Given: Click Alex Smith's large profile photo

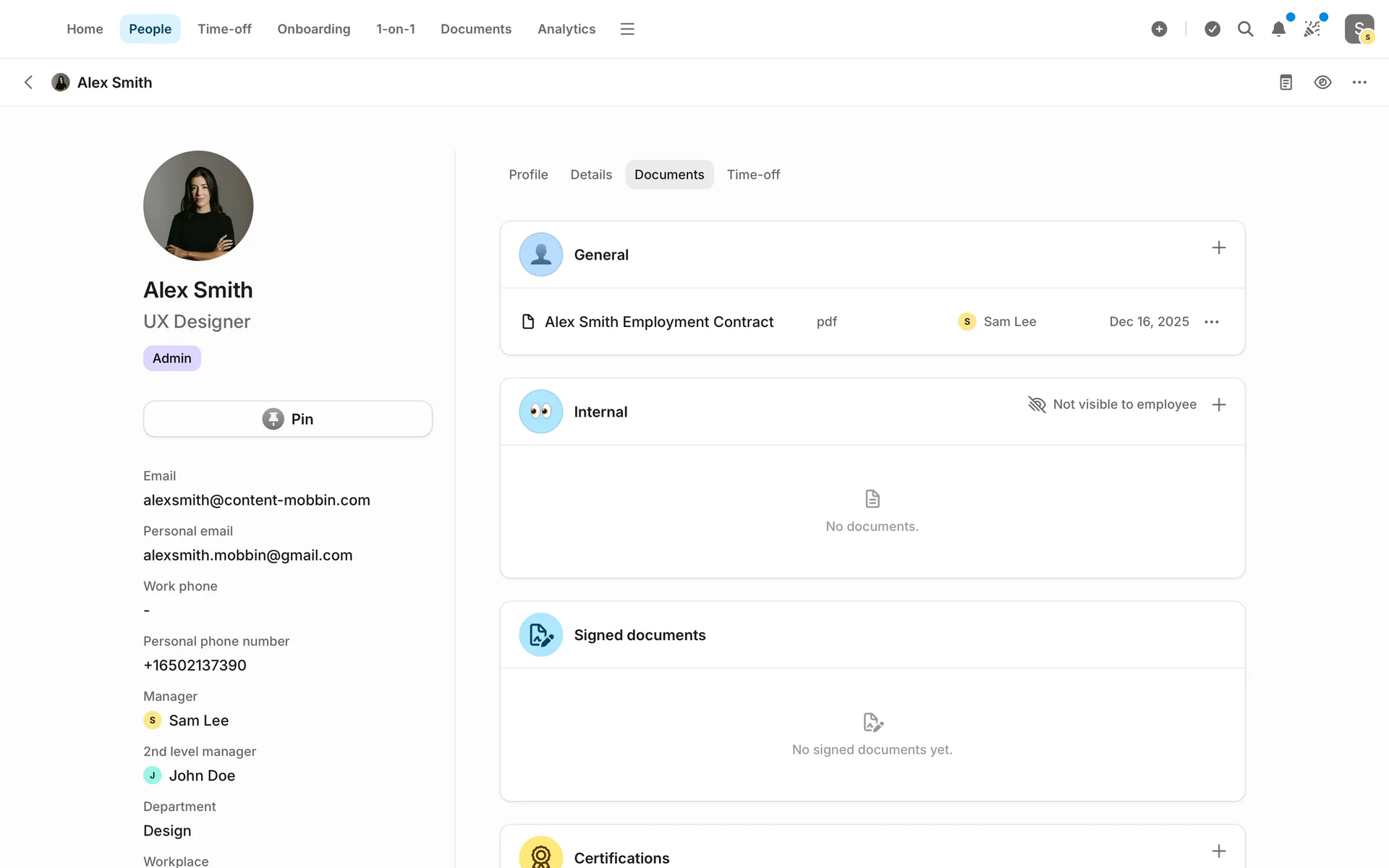Looking at the screenshot, I should click(x=198, y=205).
